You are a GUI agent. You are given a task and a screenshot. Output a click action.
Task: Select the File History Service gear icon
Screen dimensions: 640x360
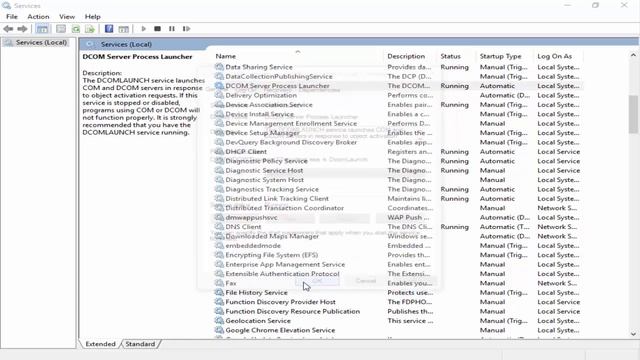click(x=219, y=293)
